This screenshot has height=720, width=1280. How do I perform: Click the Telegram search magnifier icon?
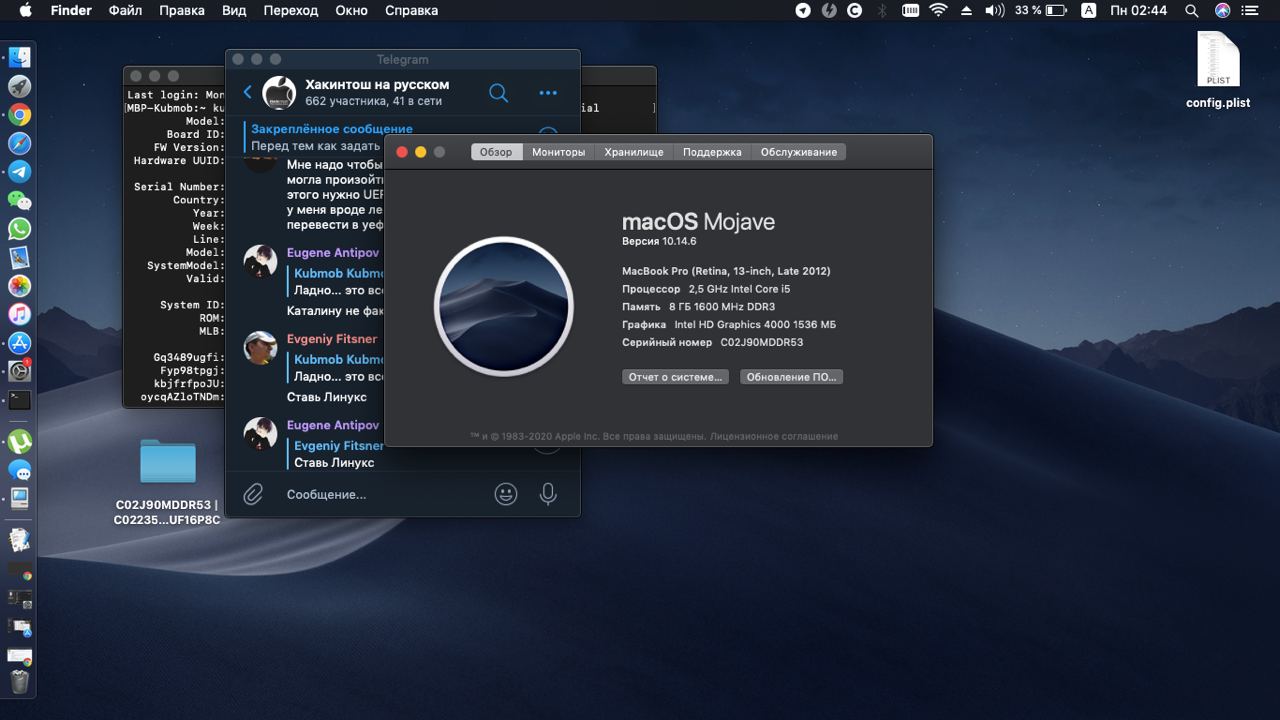[x=498, y=93]
